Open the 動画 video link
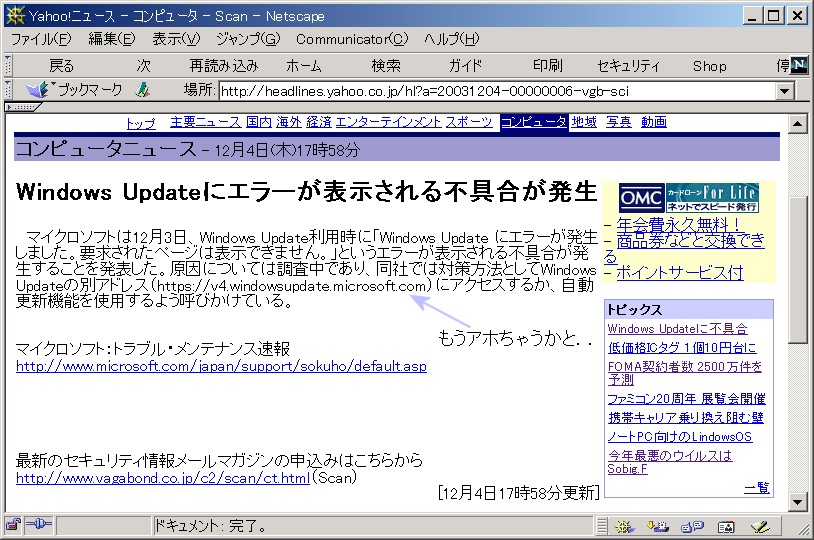Image resolution: width=814 pixels, height=540 pixels. (654, 123)
